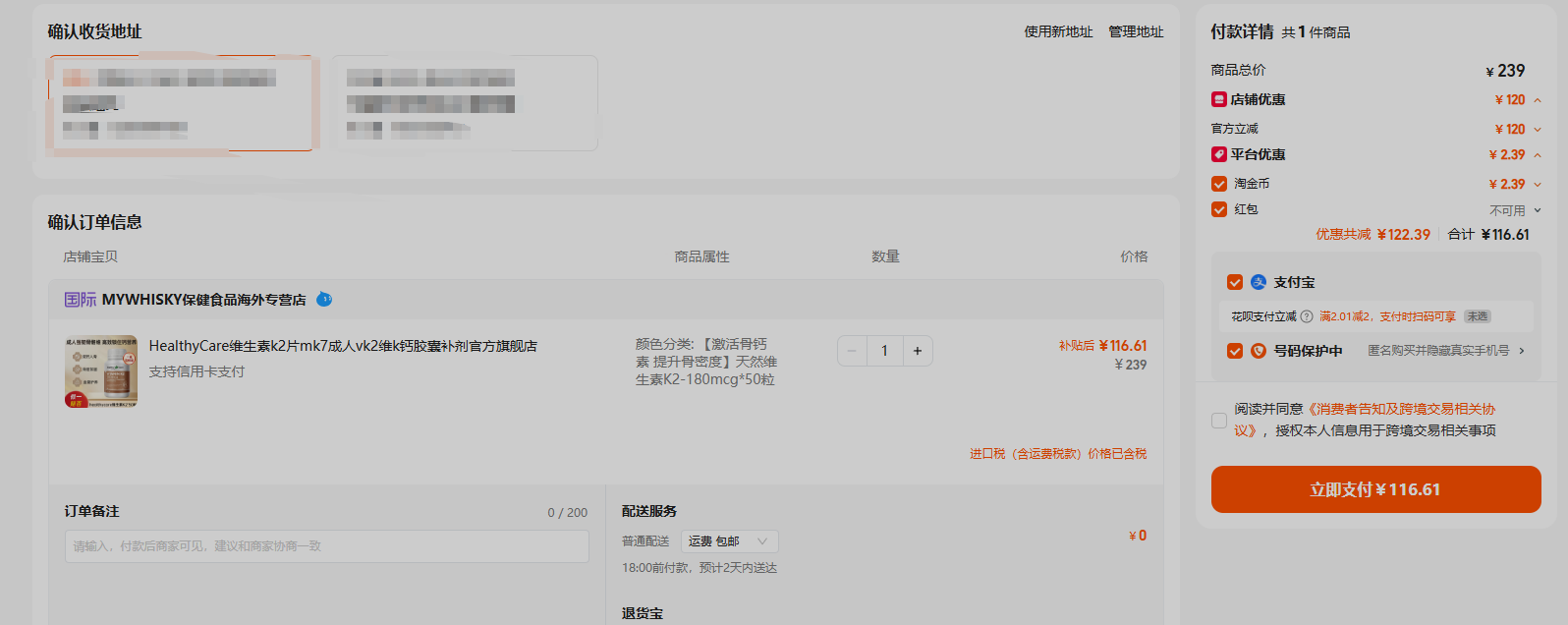1568x625 pixels.
Task: Click the 国际 badge beside the store name
Action: click(x=81, y=300)
